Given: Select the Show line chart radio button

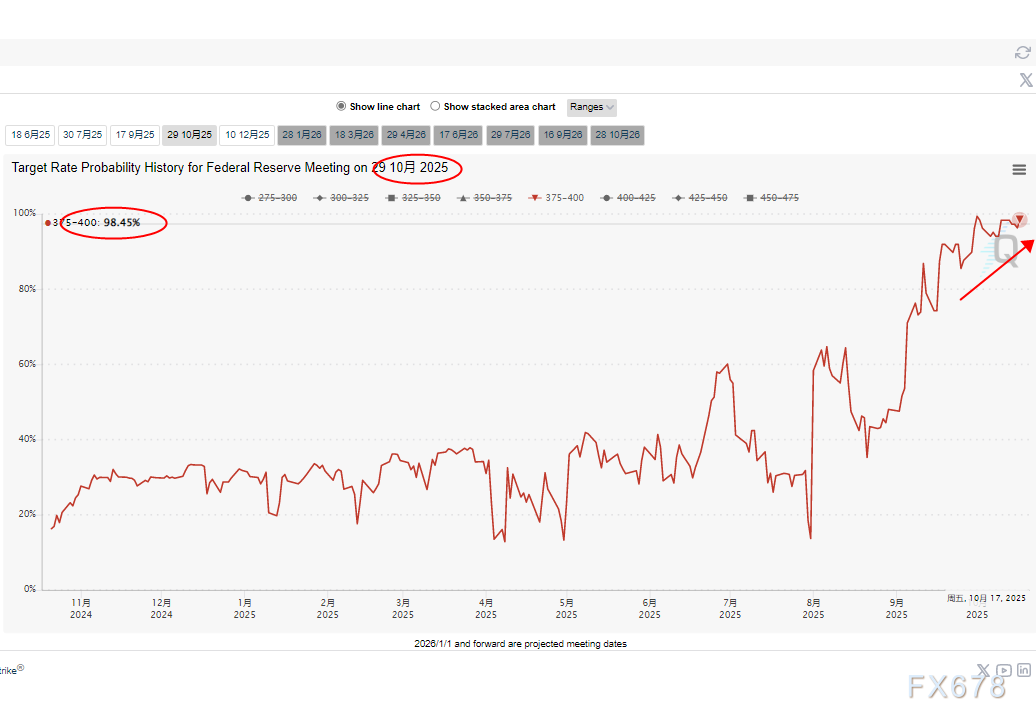Looking at the screenshot, I should 341,107.
